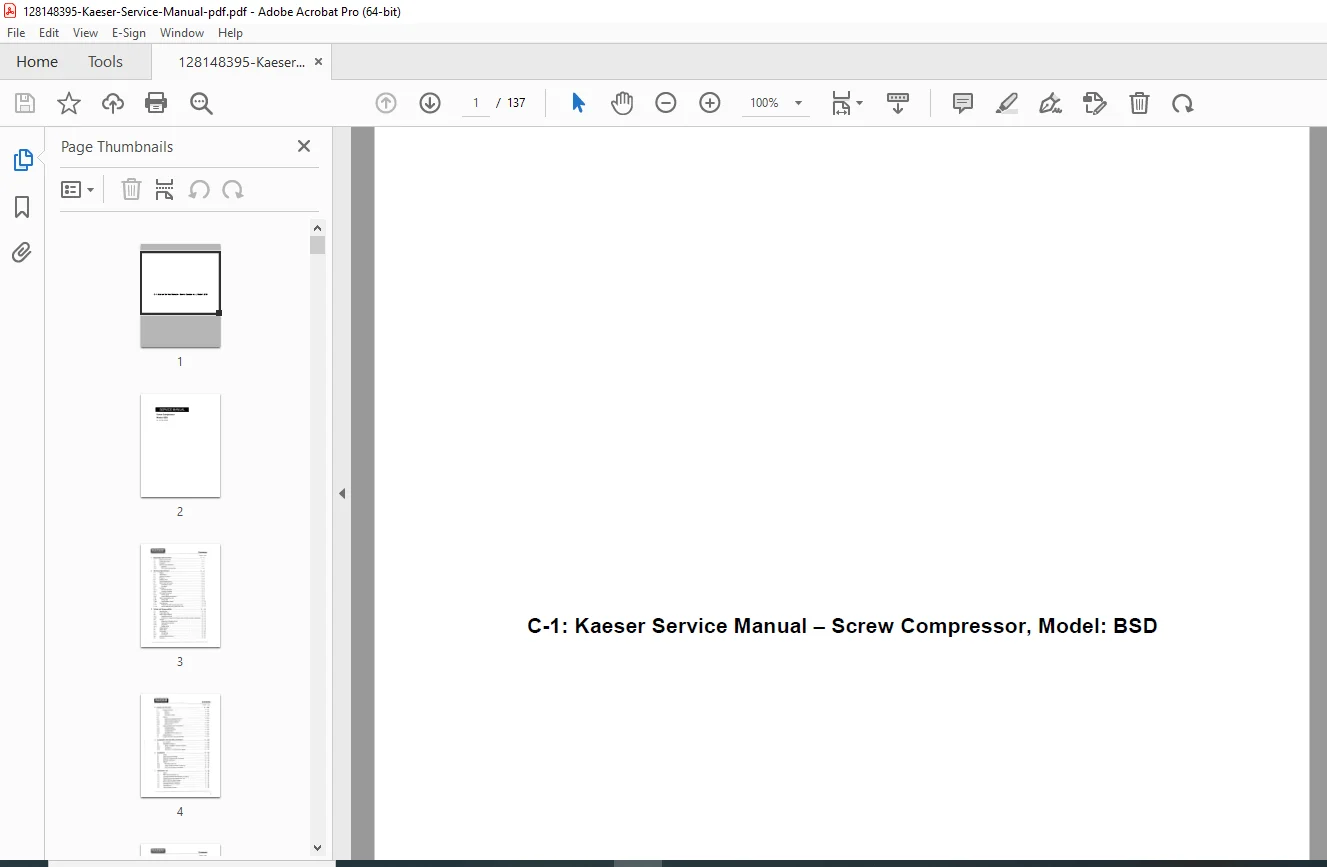Click the thumbnail panel scrollbar handle
The image size is (1327, 867).
tap(318, 245)
